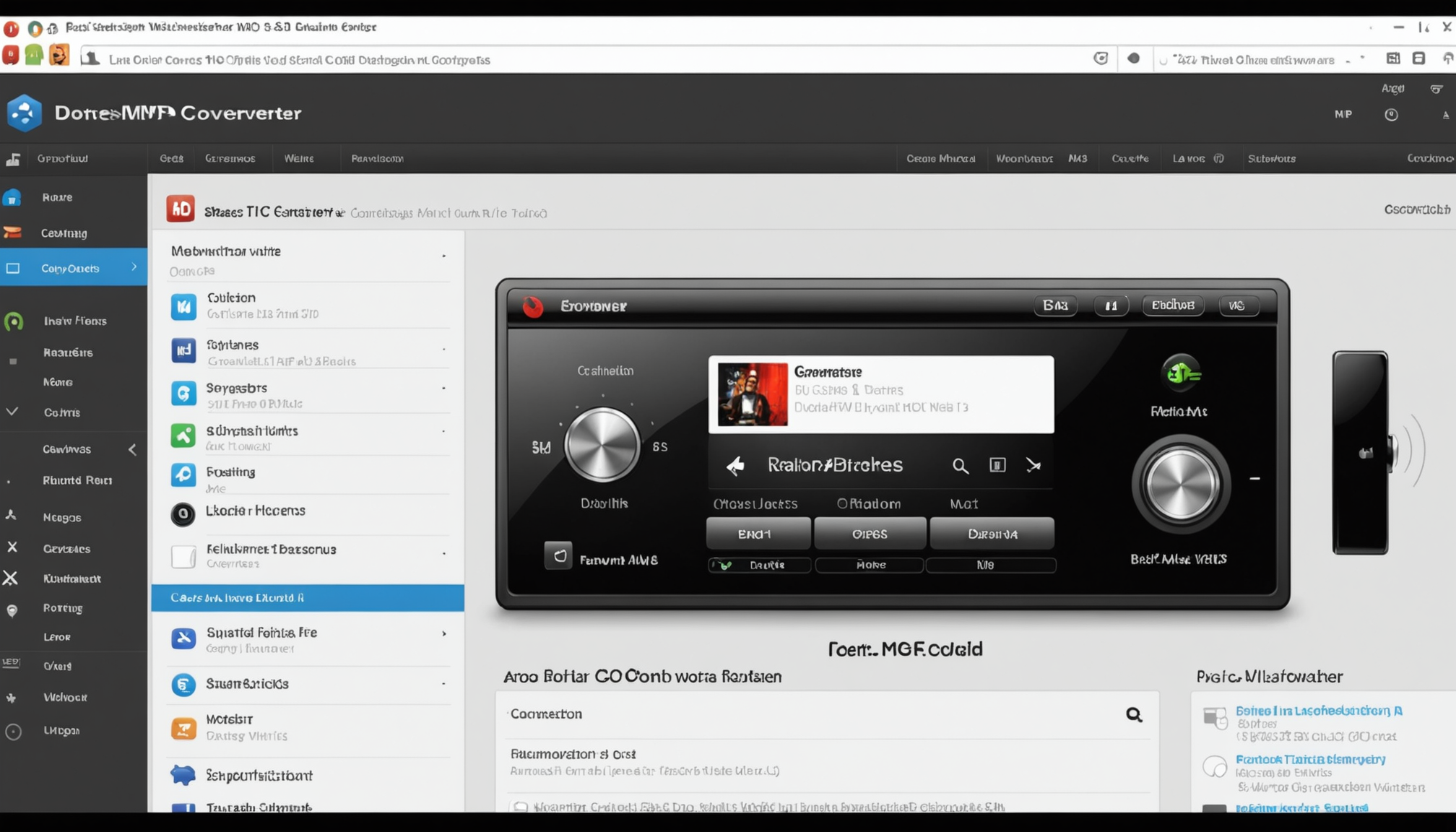Expand the Spiattel Foihta Fre chevron
This screenshot has width=1456, height=832.
[x=444, y=634]
